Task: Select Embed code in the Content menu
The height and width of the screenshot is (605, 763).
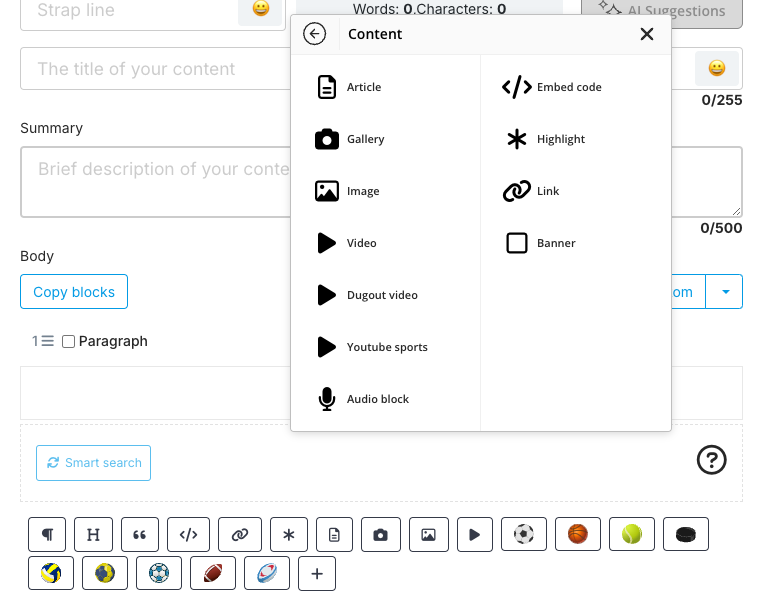Action: click(x=551, y=87)
